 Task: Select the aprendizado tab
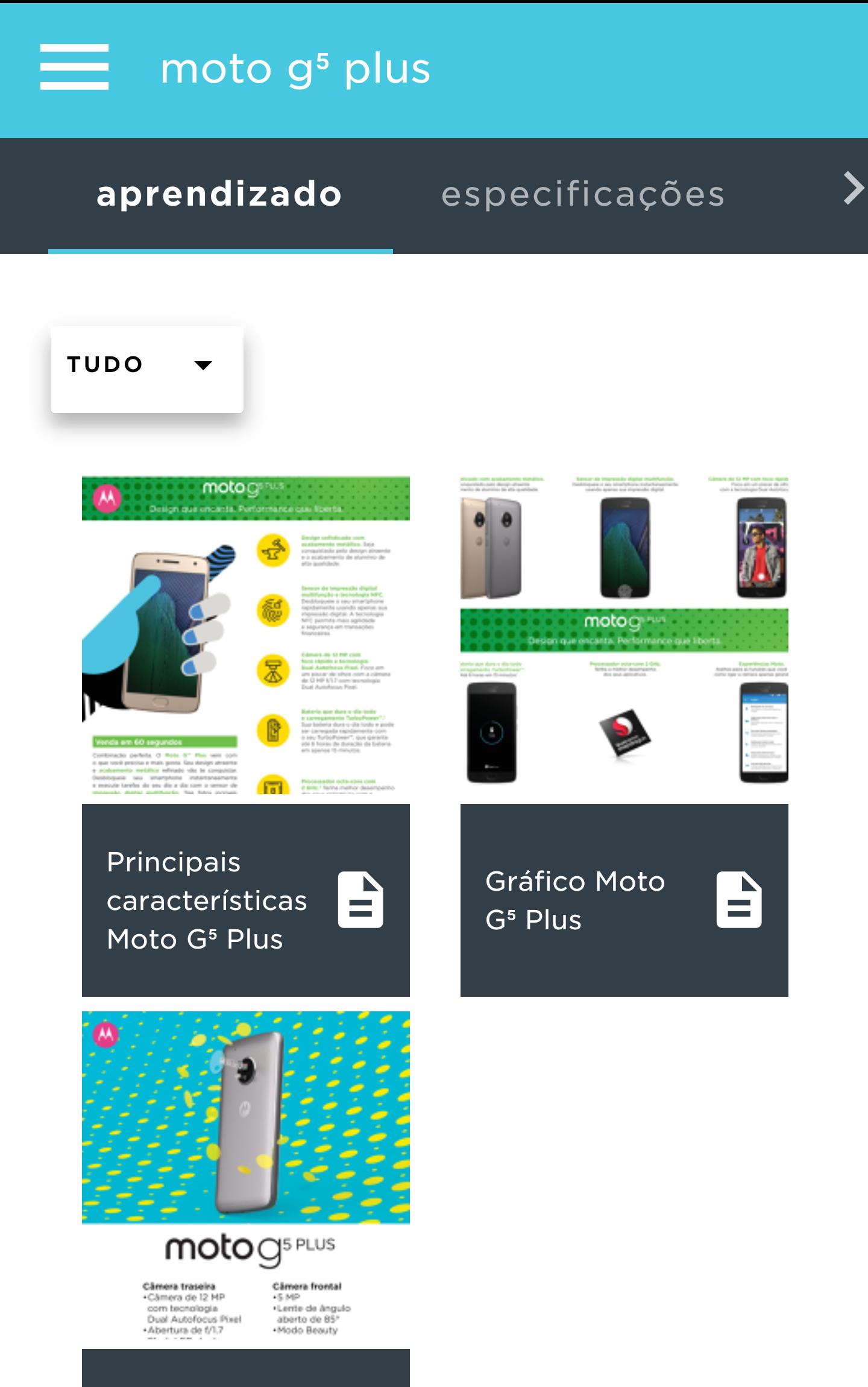[220, 195]
